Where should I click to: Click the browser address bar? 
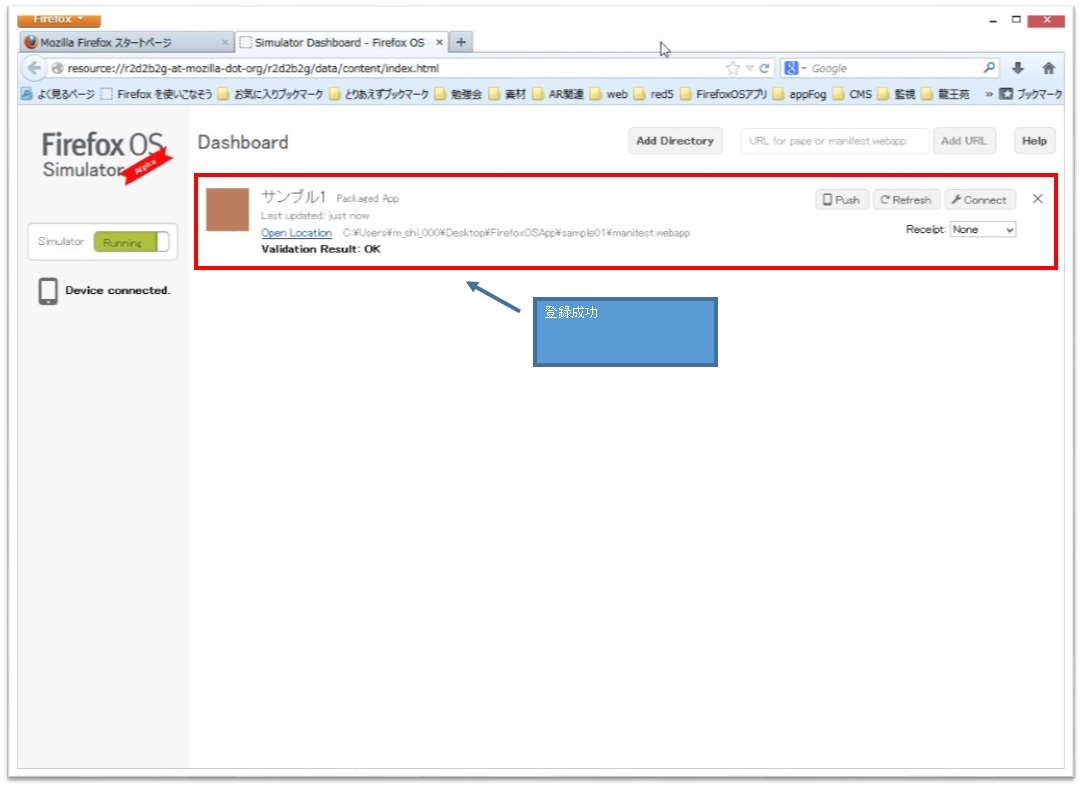386,68
